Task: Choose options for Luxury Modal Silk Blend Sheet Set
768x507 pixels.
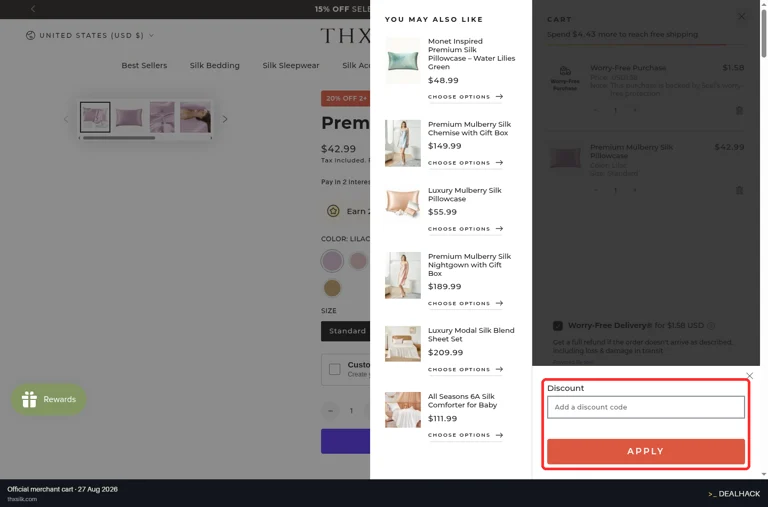Action: pos(465,369)
